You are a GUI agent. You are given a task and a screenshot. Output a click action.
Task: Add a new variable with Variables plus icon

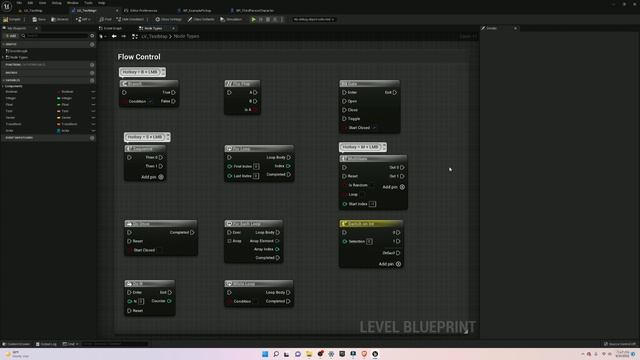(x=92, y=80)
